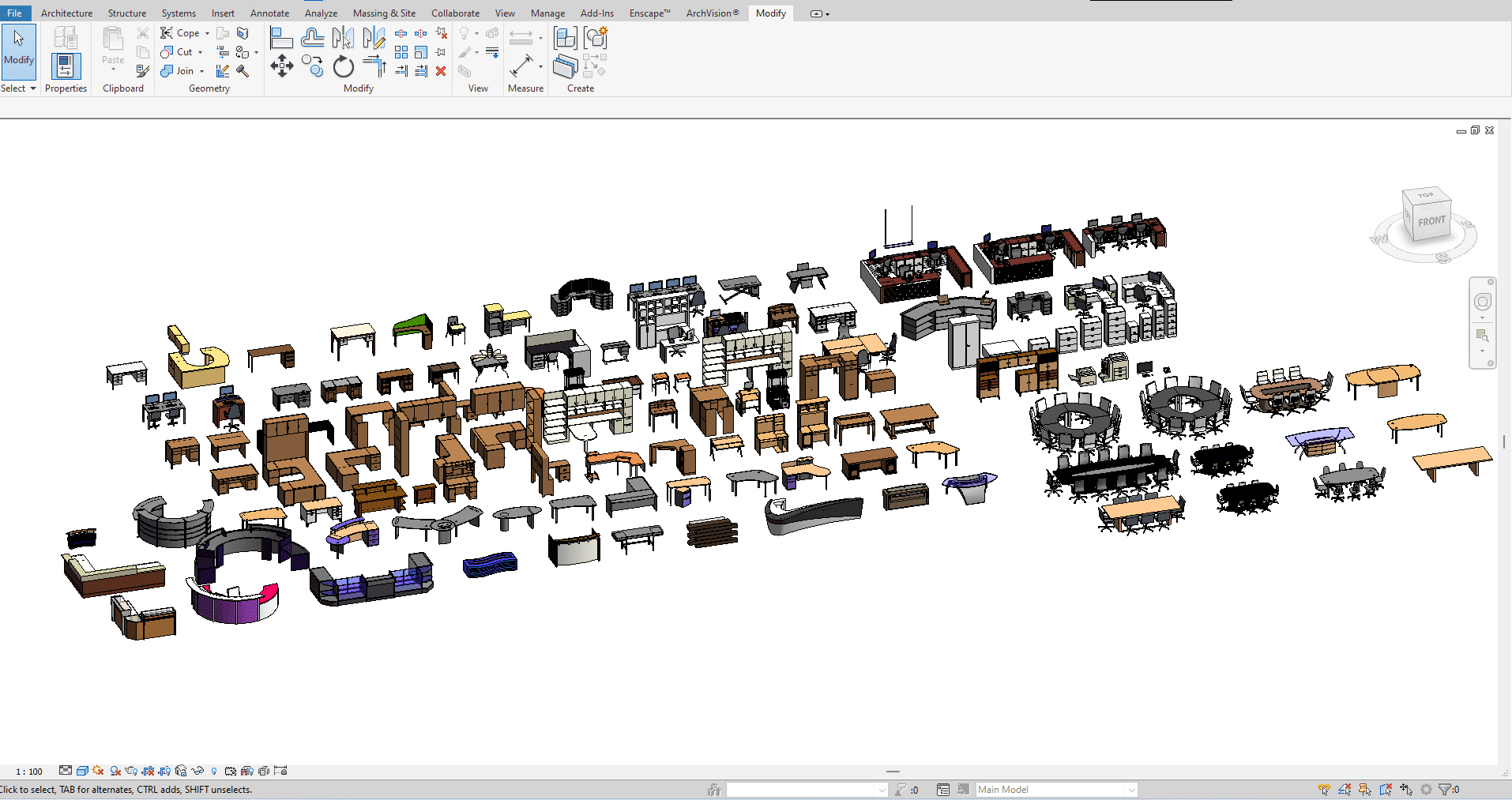Activate the Rotate tool
This screenshot has width=1512, height=800.
343,66
